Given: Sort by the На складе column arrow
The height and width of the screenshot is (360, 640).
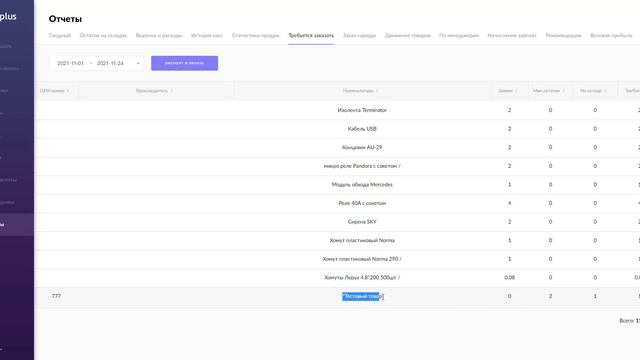Looking at the screenshot, I should [x=605, y=91].
